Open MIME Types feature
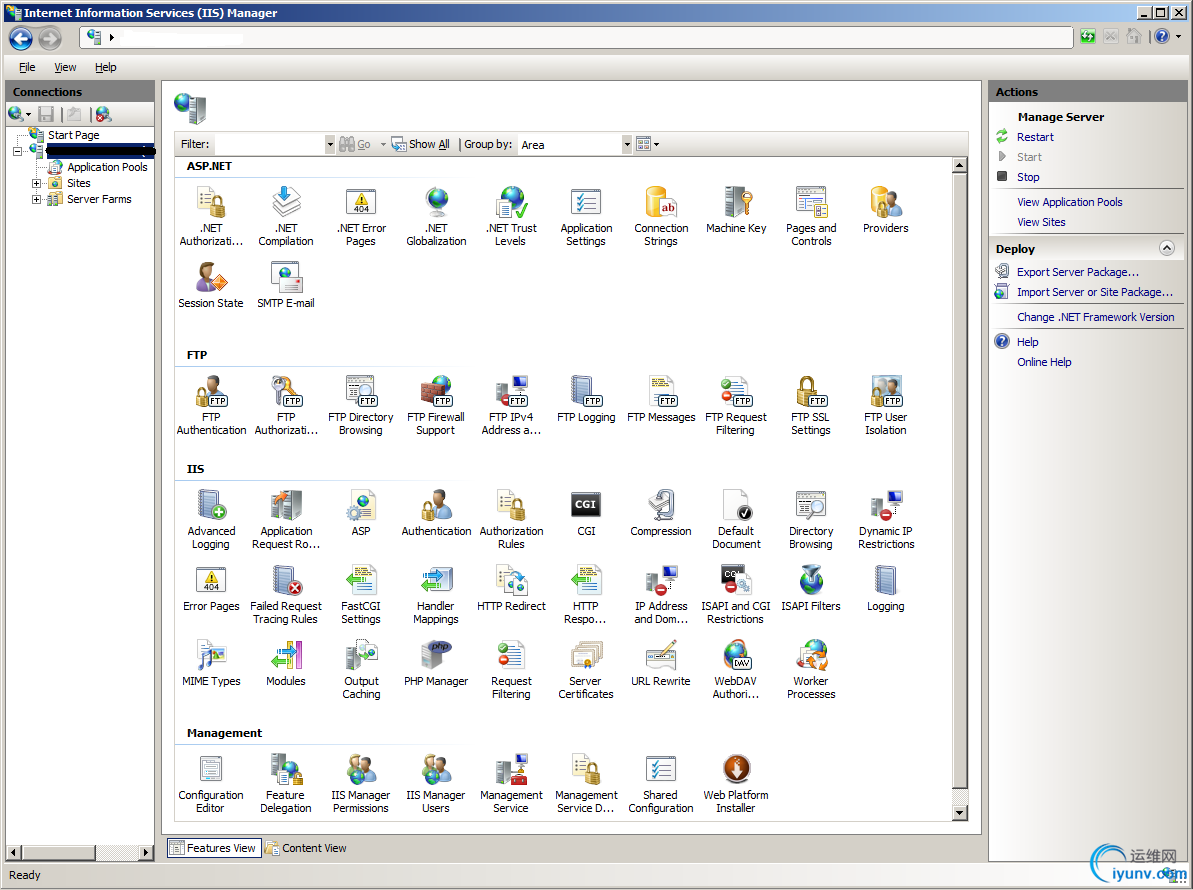 coord(211,663)
